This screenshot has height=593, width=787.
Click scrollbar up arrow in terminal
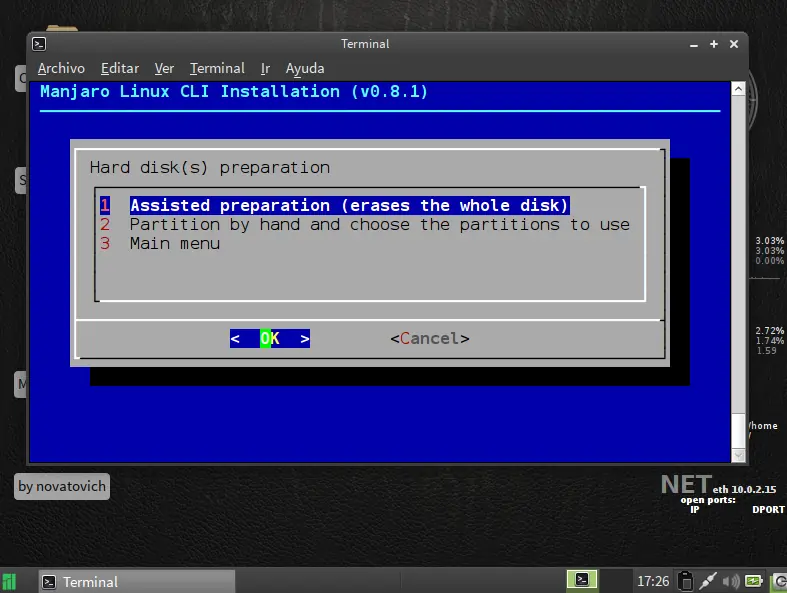point(738,89)
